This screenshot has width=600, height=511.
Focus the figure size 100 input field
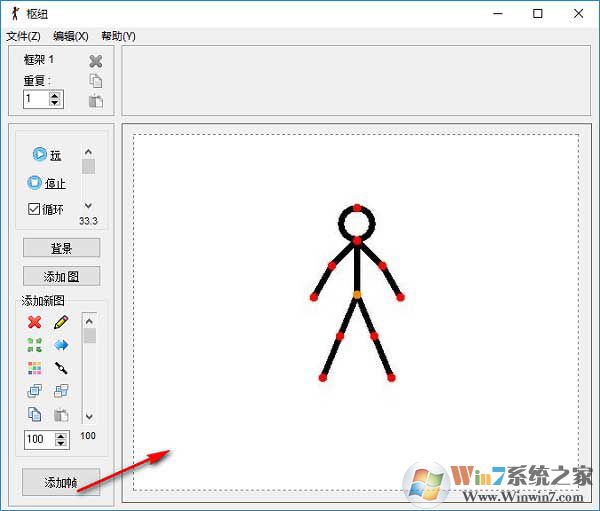40,439
